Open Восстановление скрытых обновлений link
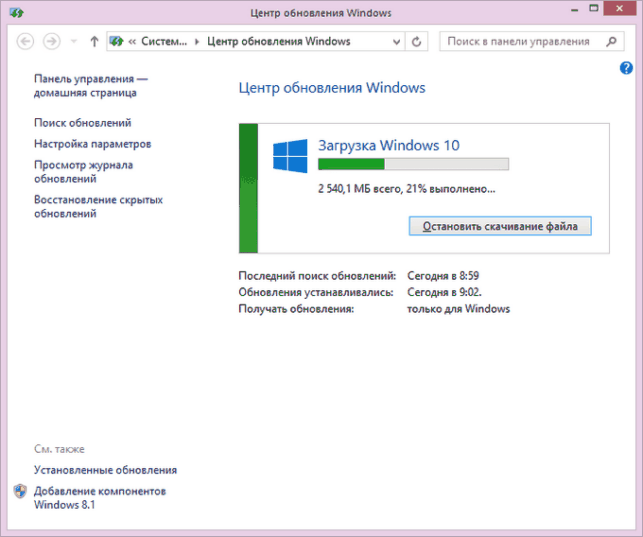 point(98,207)
